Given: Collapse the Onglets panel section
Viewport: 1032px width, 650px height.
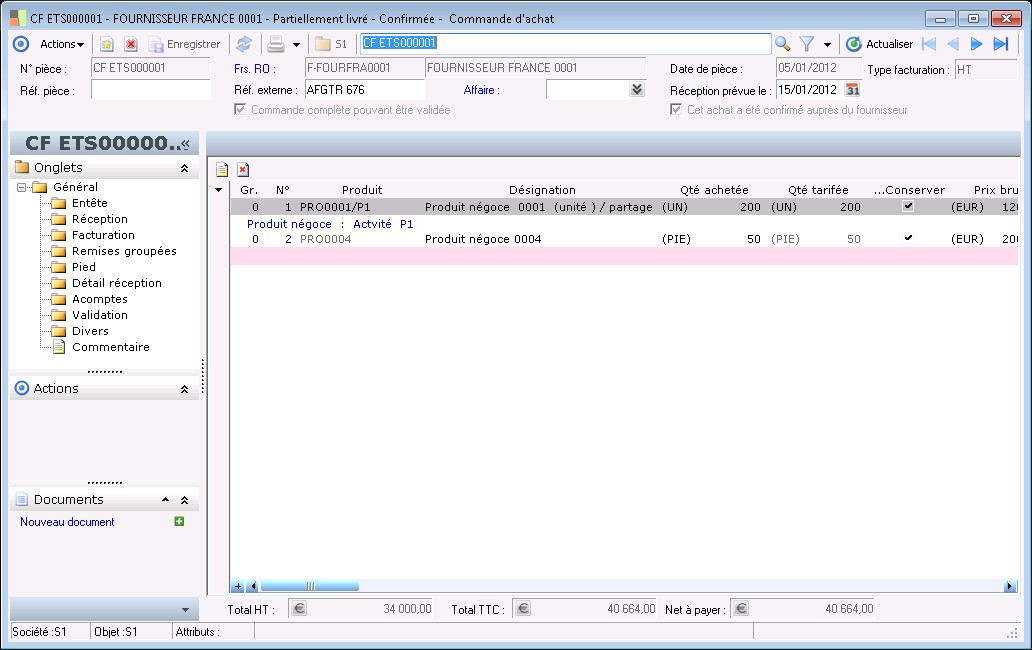Looking at the screenshot, I should (x=184, y=169).
